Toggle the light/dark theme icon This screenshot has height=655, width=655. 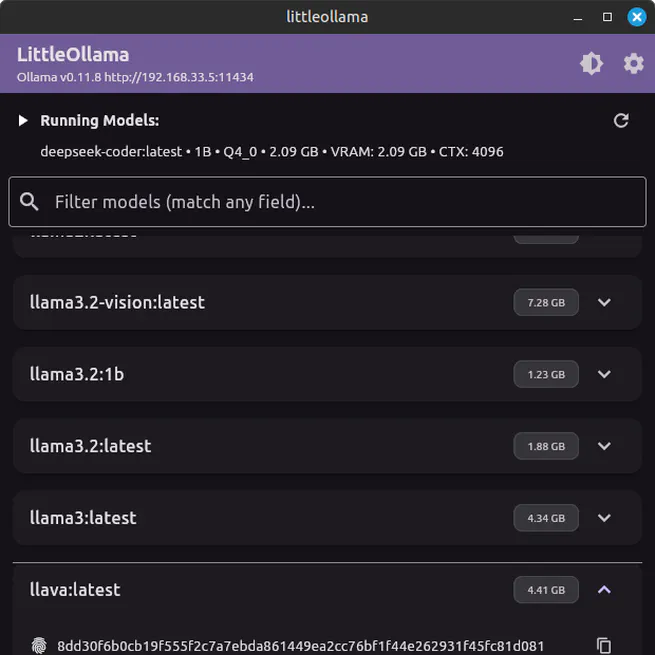(591, 64)
